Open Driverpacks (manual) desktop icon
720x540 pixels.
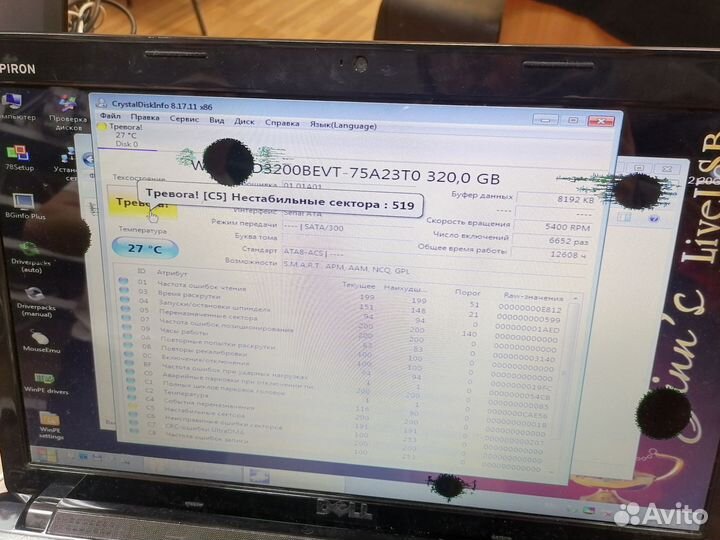tap(35, 302)
